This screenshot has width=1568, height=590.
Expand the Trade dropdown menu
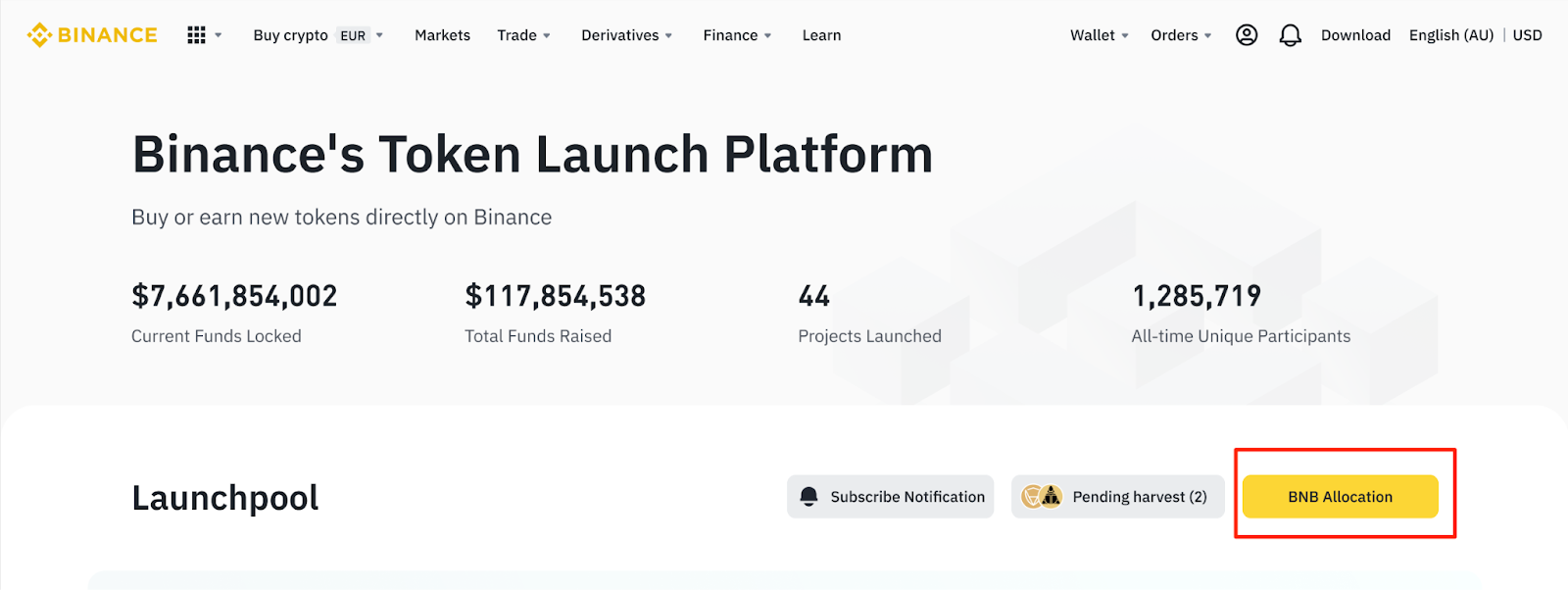[523, 35]
